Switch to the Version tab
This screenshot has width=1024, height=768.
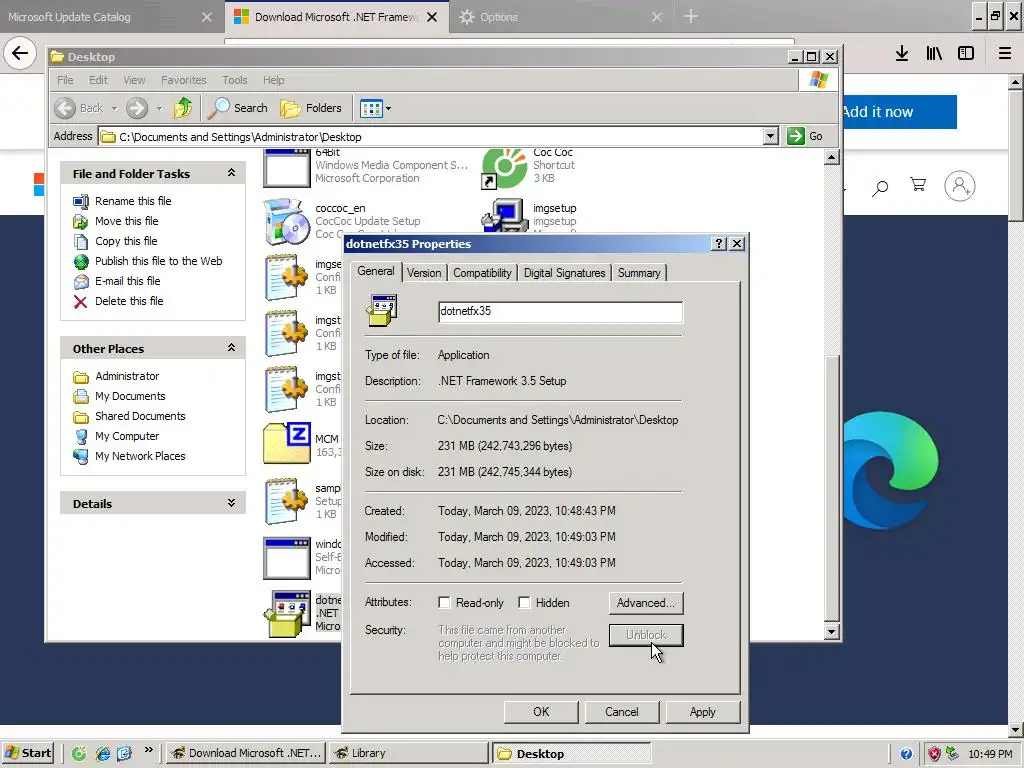[x=424, y=273]
